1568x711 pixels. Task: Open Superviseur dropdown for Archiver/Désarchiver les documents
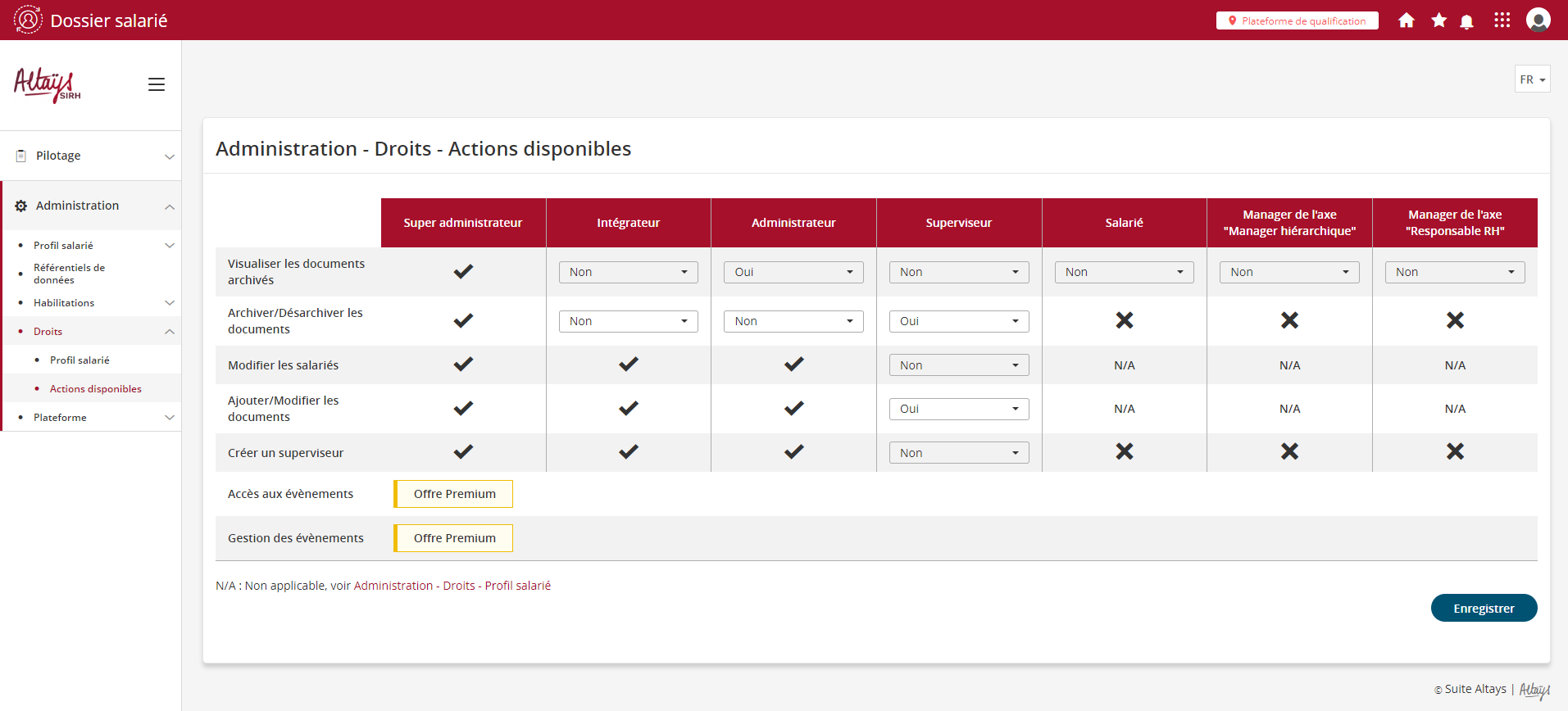(x=958, y=321)
